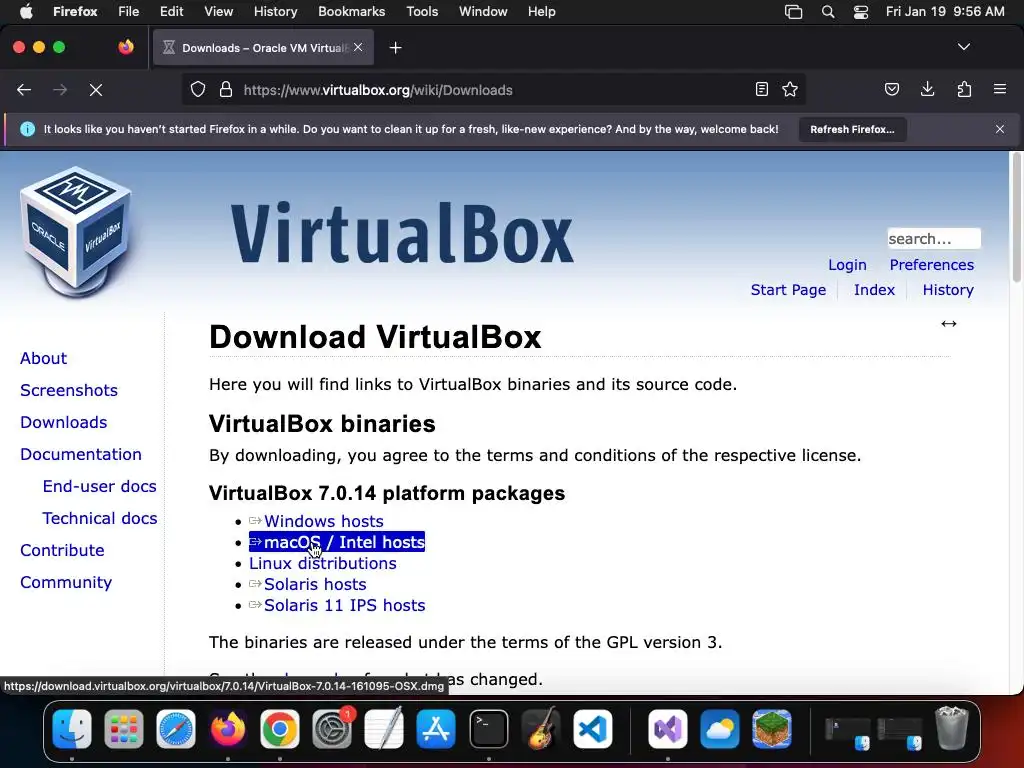Screen dimensions: 1024x768
Task: Open Documentation in sidebar
Action: point(80,454)
